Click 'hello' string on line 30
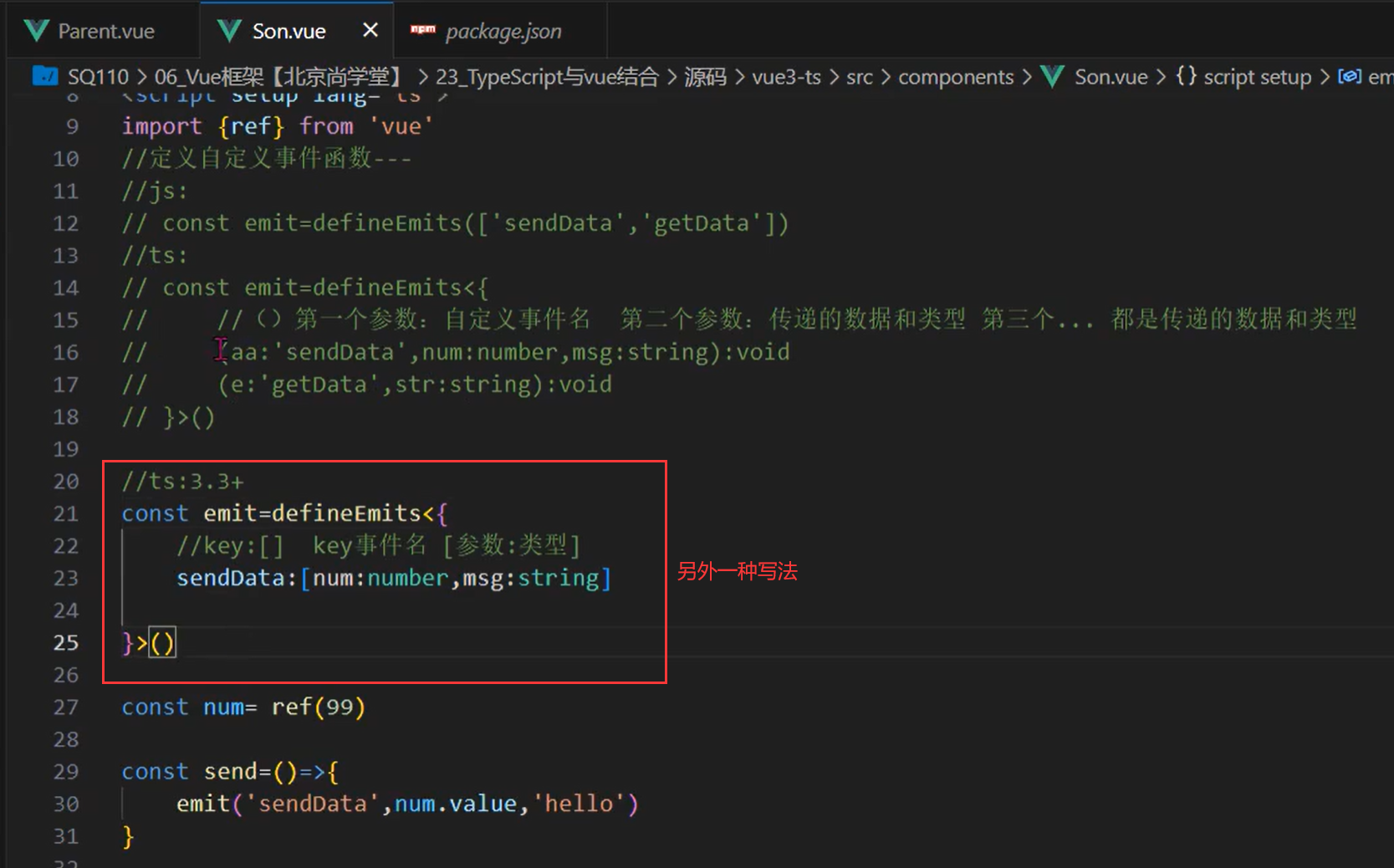 pyautogui.click(x=579, y=804)
